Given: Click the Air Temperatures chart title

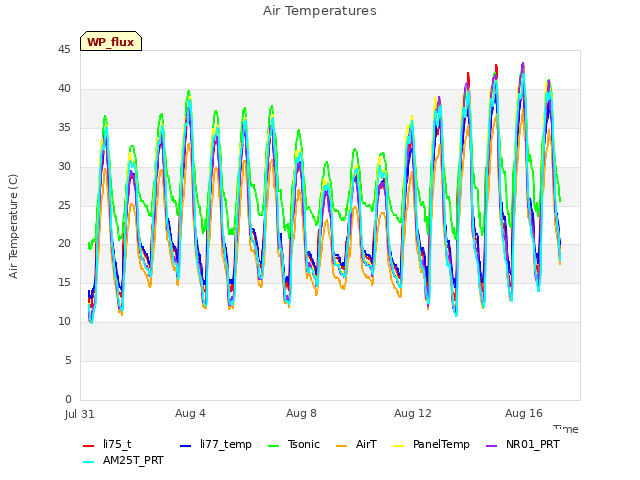Looking at the screenshot, I should pyautogui.click(x=320, y=11).
